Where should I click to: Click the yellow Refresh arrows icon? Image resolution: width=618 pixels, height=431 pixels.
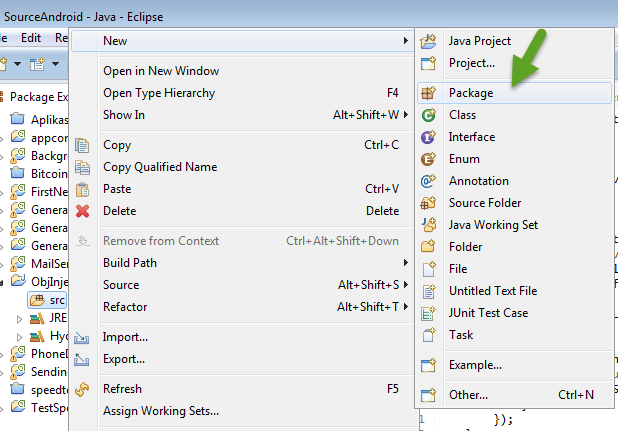[82, 389]
